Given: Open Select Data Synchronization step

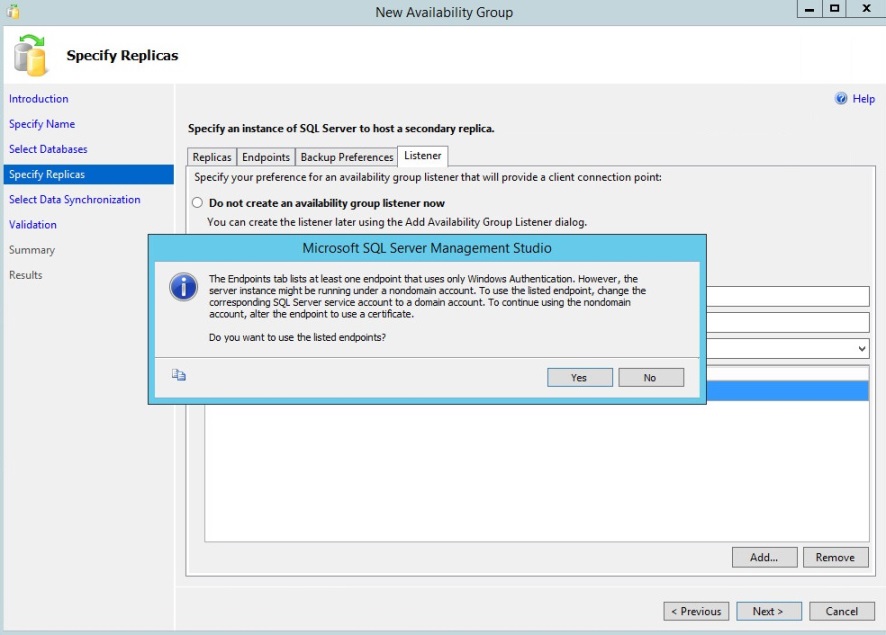Looking at the screenshot, I should tap(75, 199).
